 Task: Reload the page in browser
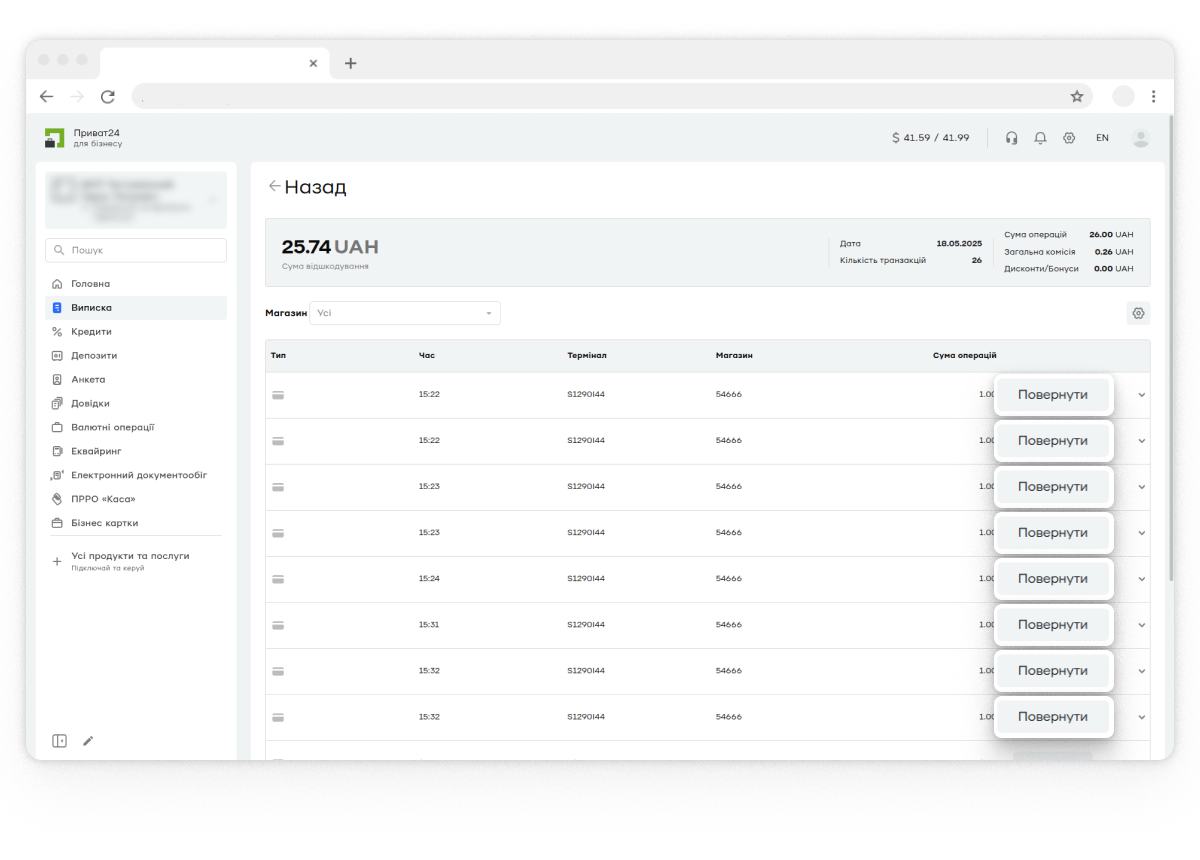tap(108, 96)
